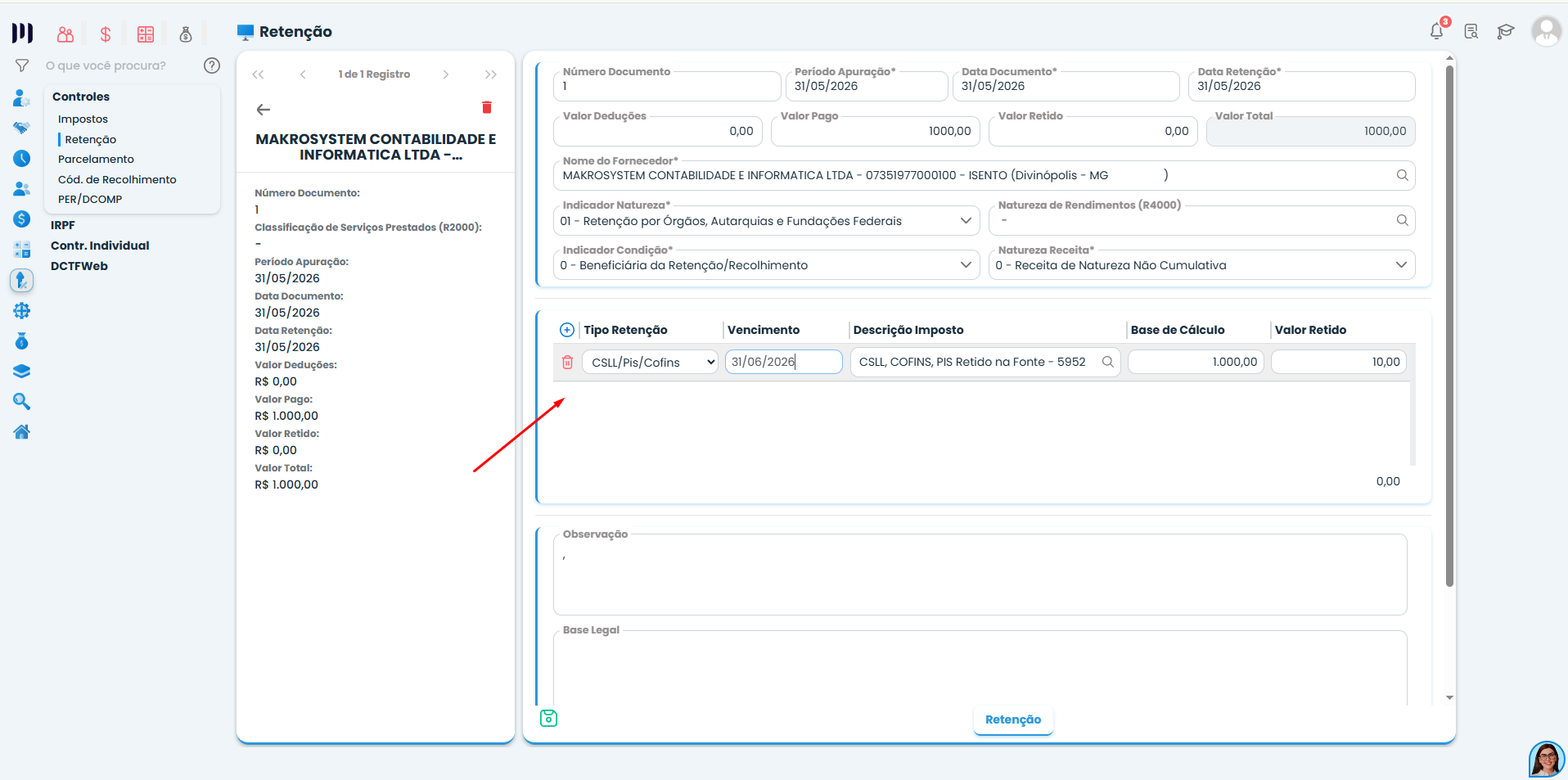
Task: Open the Indicador Natureza dropdown
Action: [767, 220]
